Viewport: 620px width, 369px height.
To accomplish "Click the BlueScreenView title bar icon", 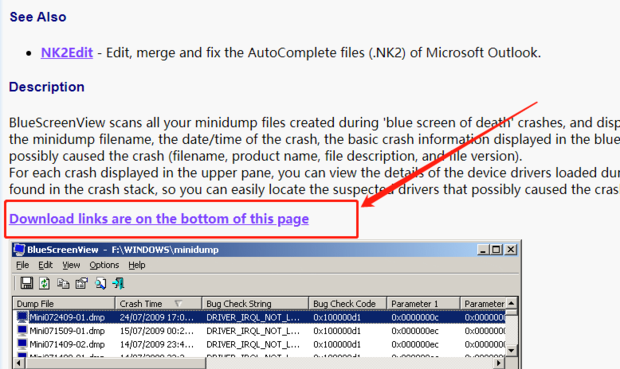I will (x=19, y=250).
